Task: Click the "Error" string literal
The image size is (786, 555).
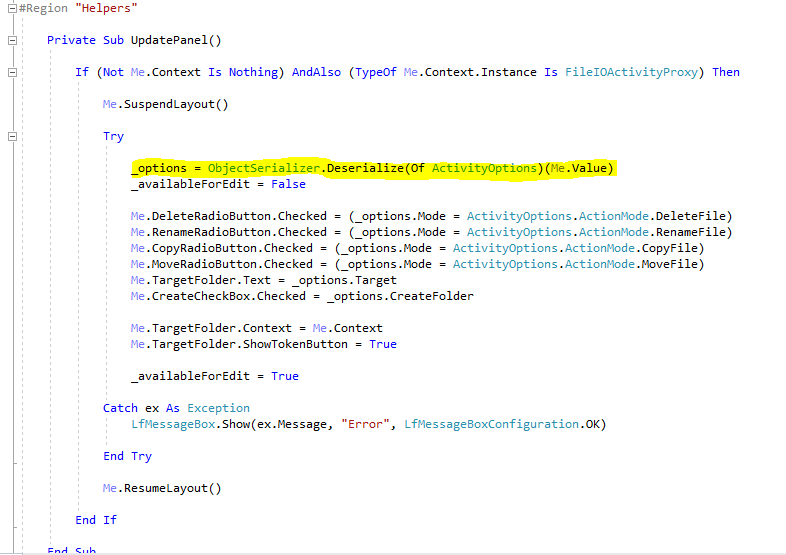Action: tap(365, 424)
